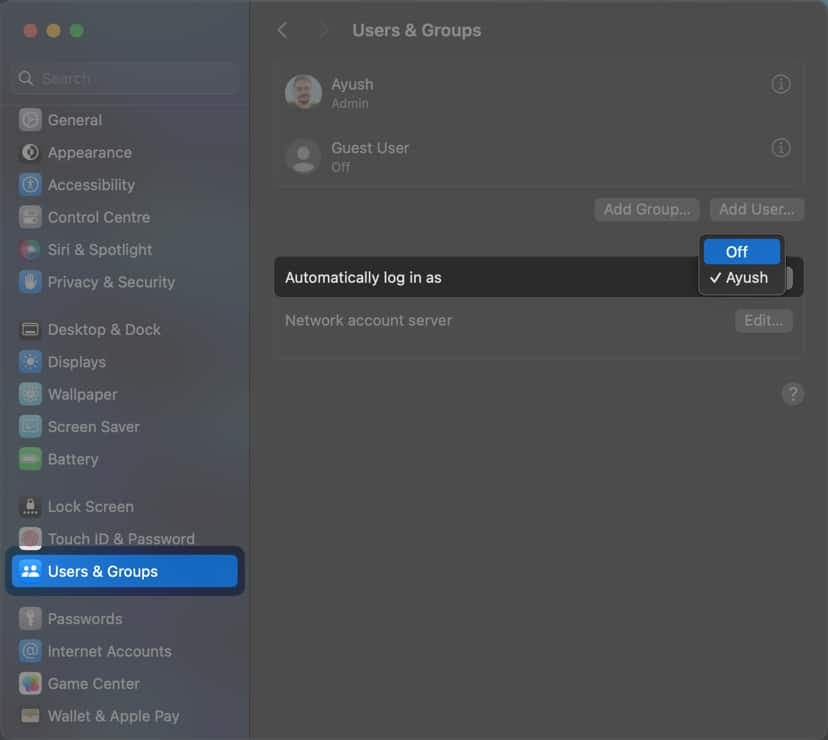Open the Lock Screen icon
This screenshot has height=740, width=828.
pos(30,507)
